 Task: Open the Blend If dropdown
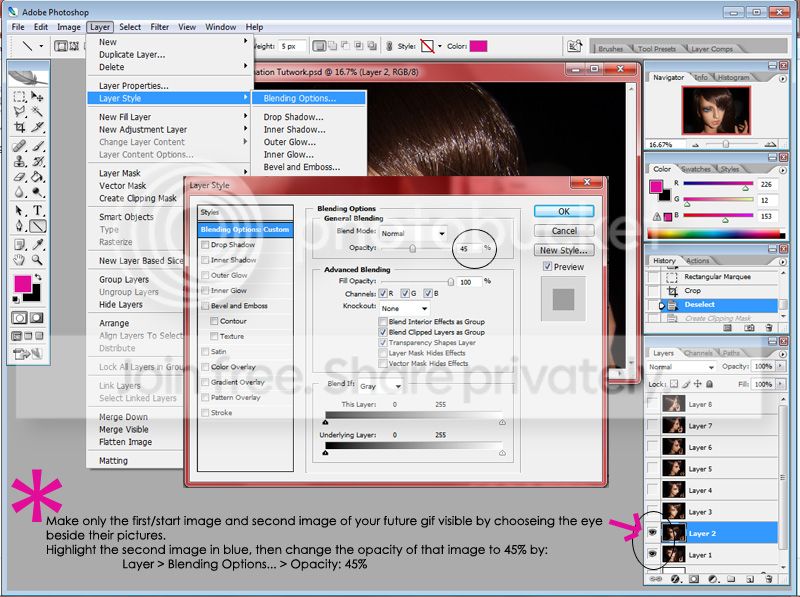click(380, 386)
